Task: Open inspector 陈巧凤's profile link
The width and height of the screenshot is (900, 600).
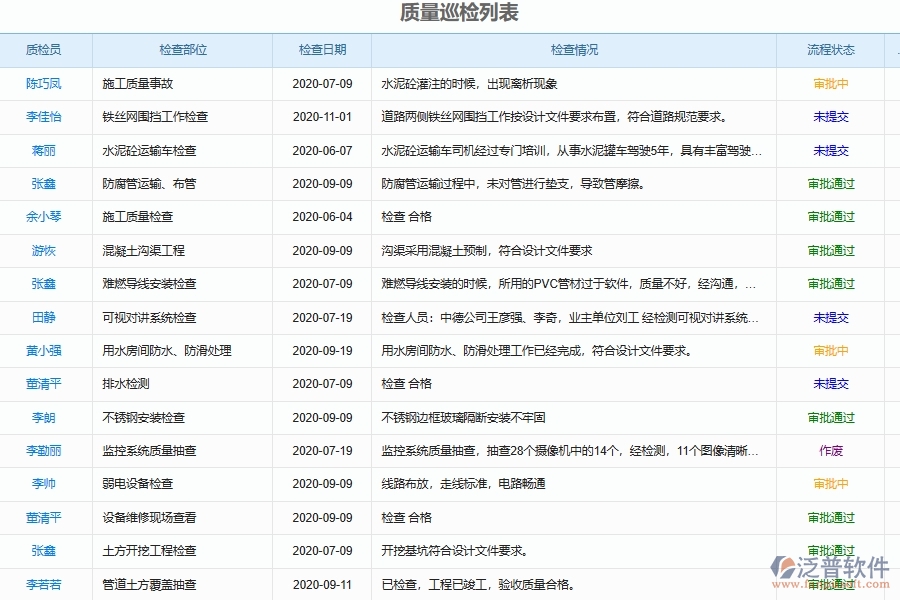Action: pyautogui.click(x=44, y=84)
